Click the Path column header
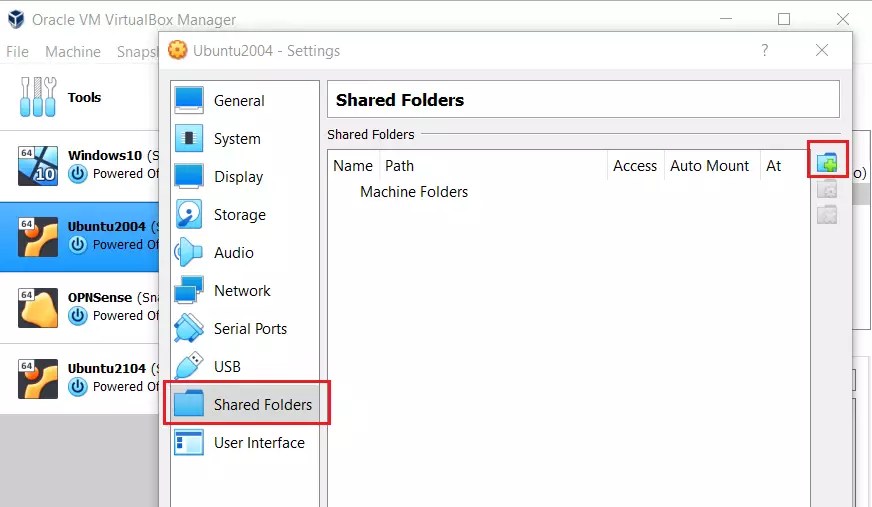The image size is (872, 507). point(493,166)
